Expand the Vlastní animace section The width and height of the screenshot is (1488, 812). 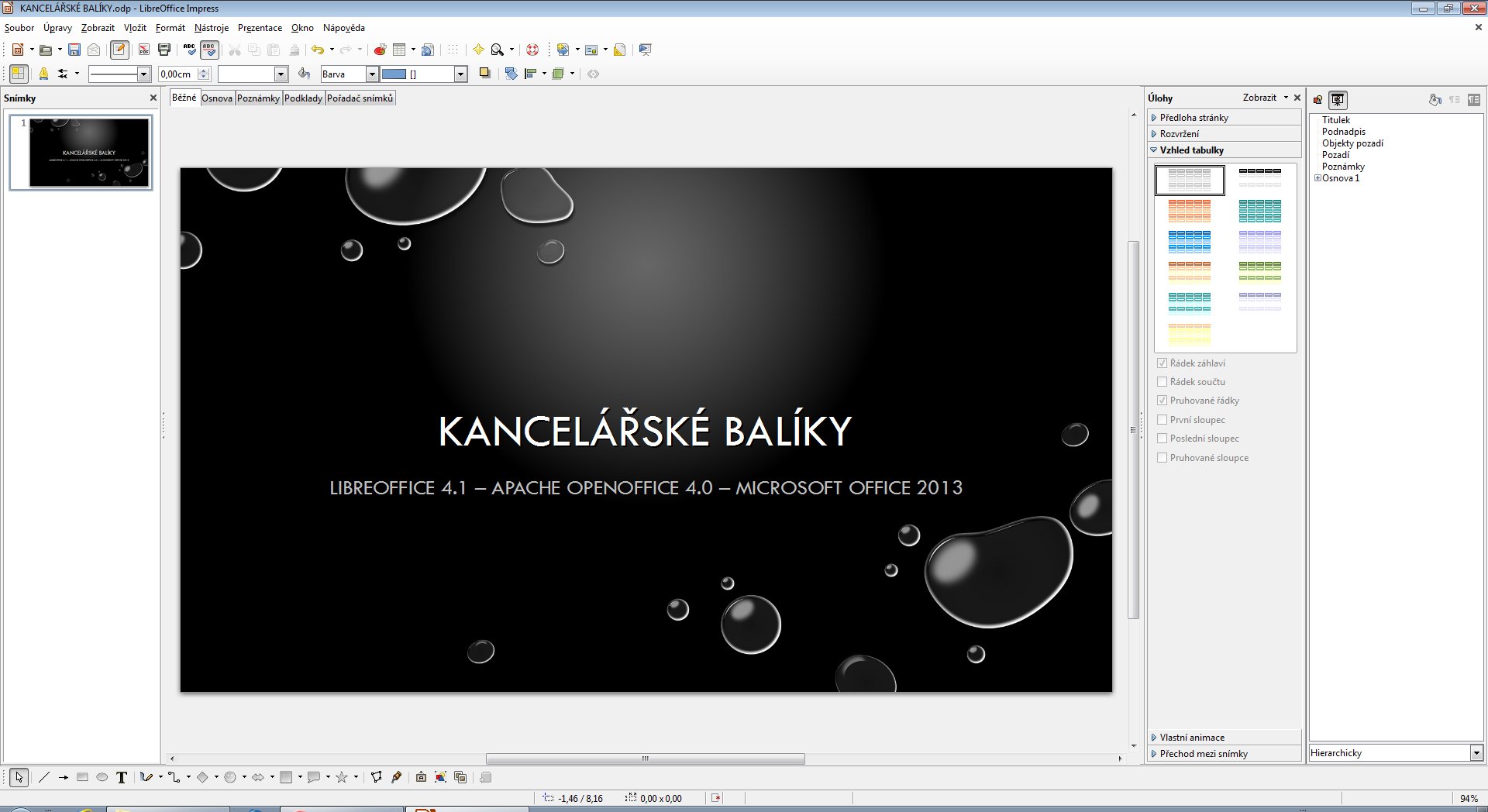point(1224,738)
